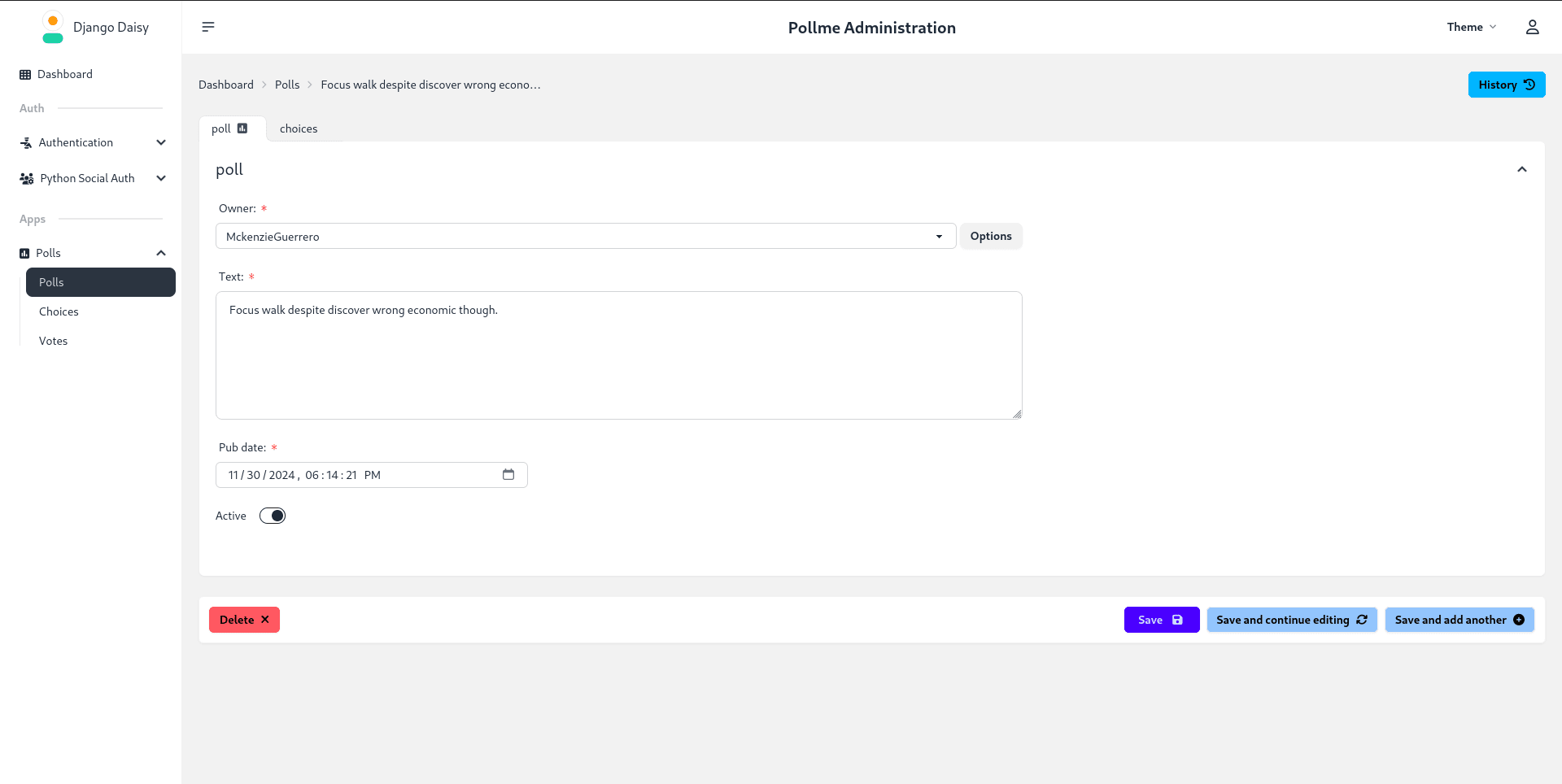Click the Polls app icon in sidebar

pos(23,253)
